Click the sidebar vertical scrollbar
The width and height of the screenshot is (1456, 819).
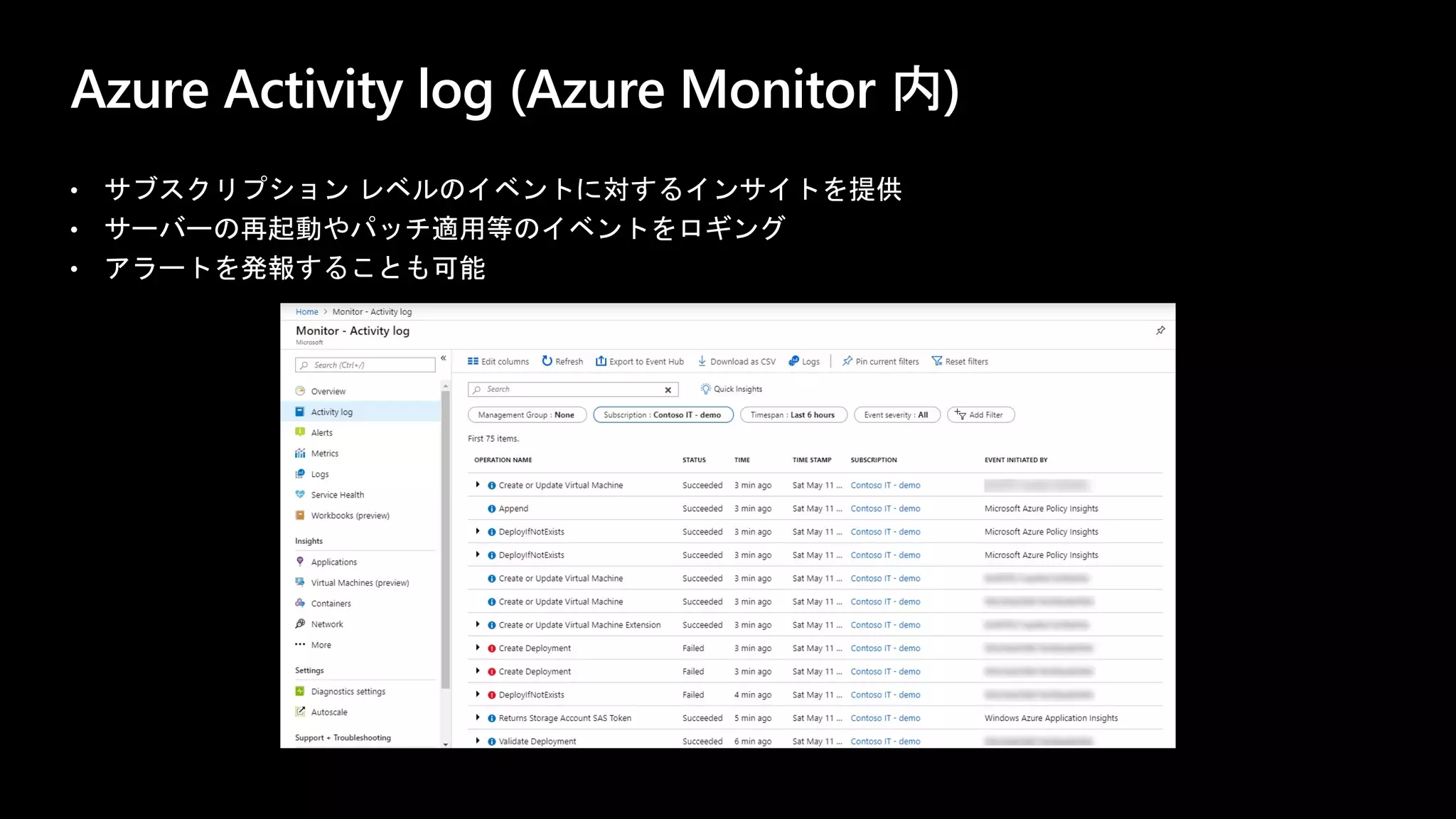point(446,540)
